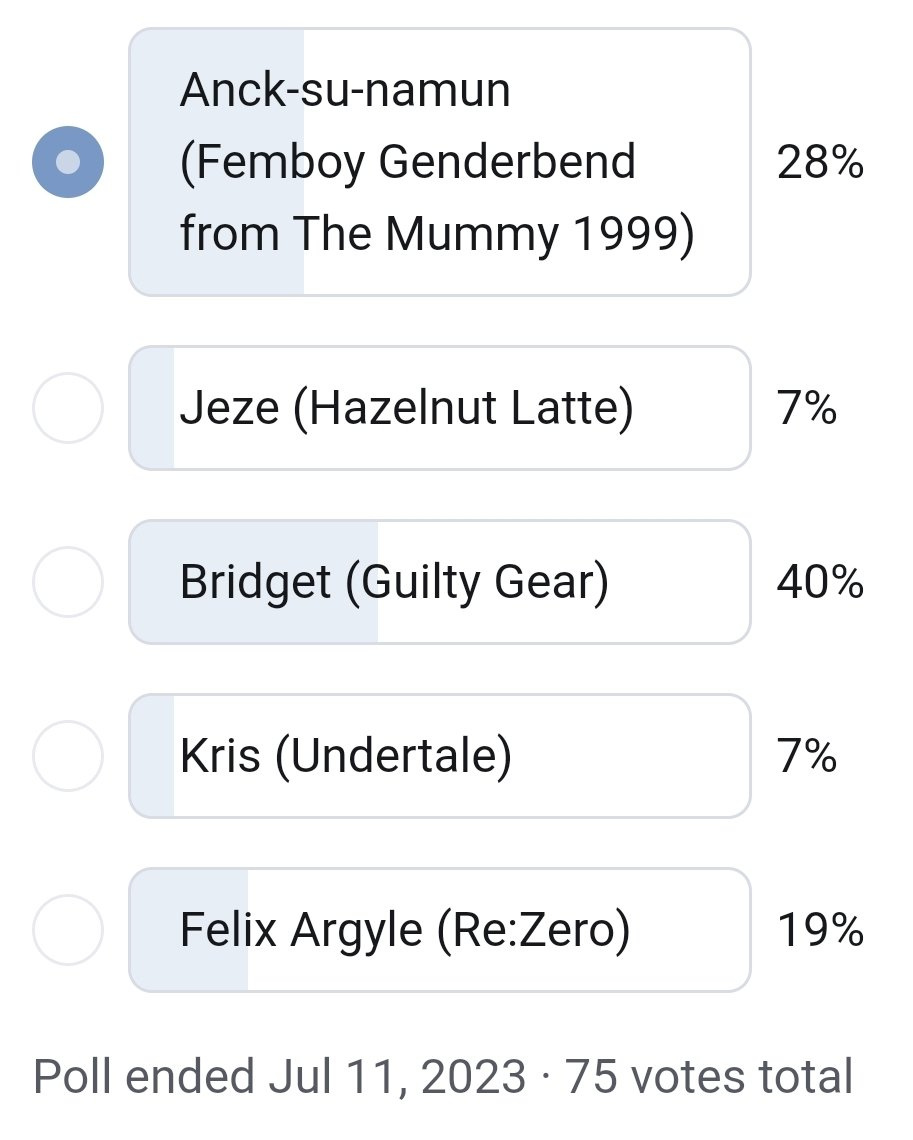The width and height of the screenshot is (913, 1140).
Task: Select the Kris radio button
Action: pyautogui.click(x=68, y=755)
